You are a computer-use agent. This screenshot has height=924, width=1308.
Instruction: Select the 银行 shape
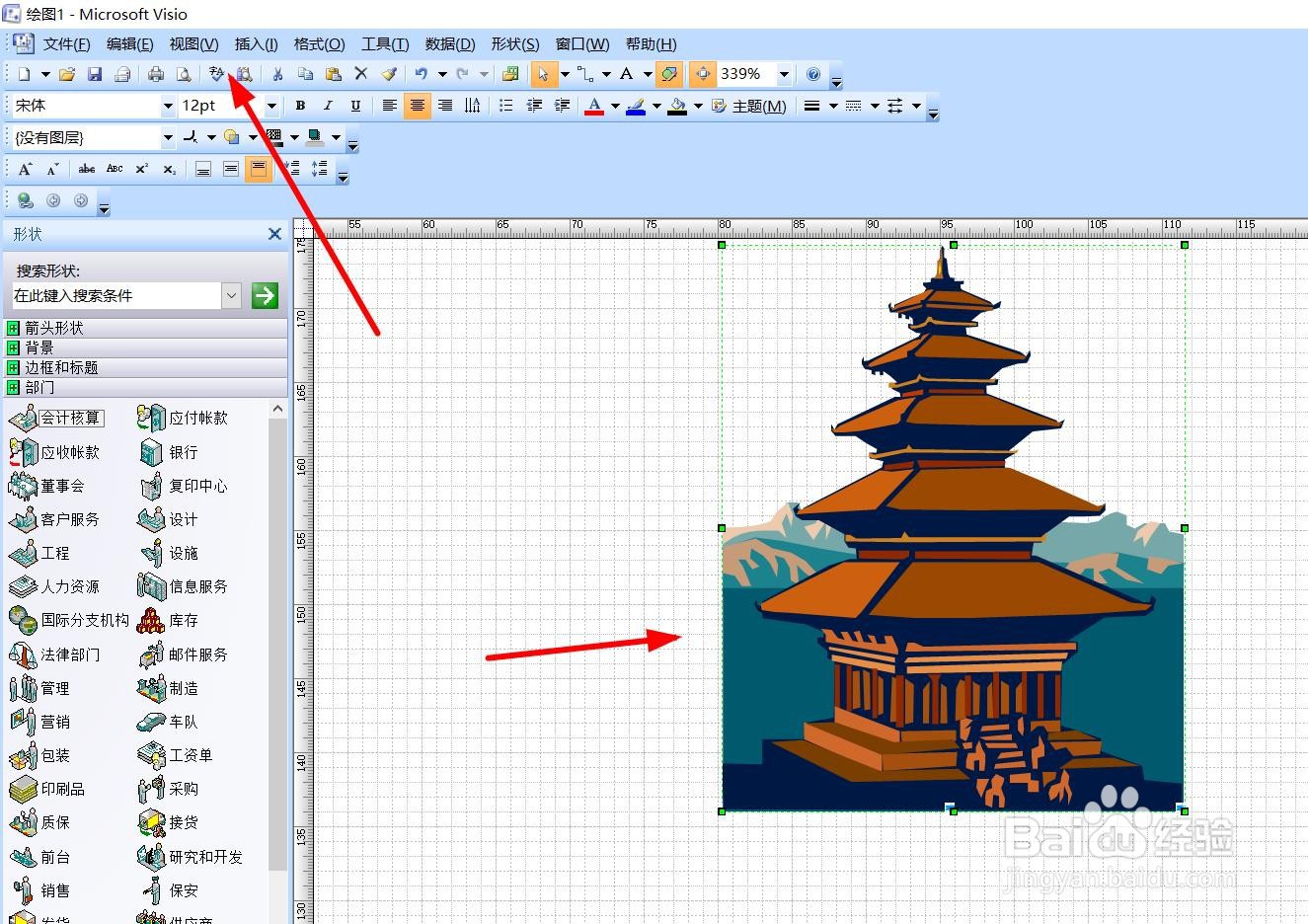tap(169, 452)
